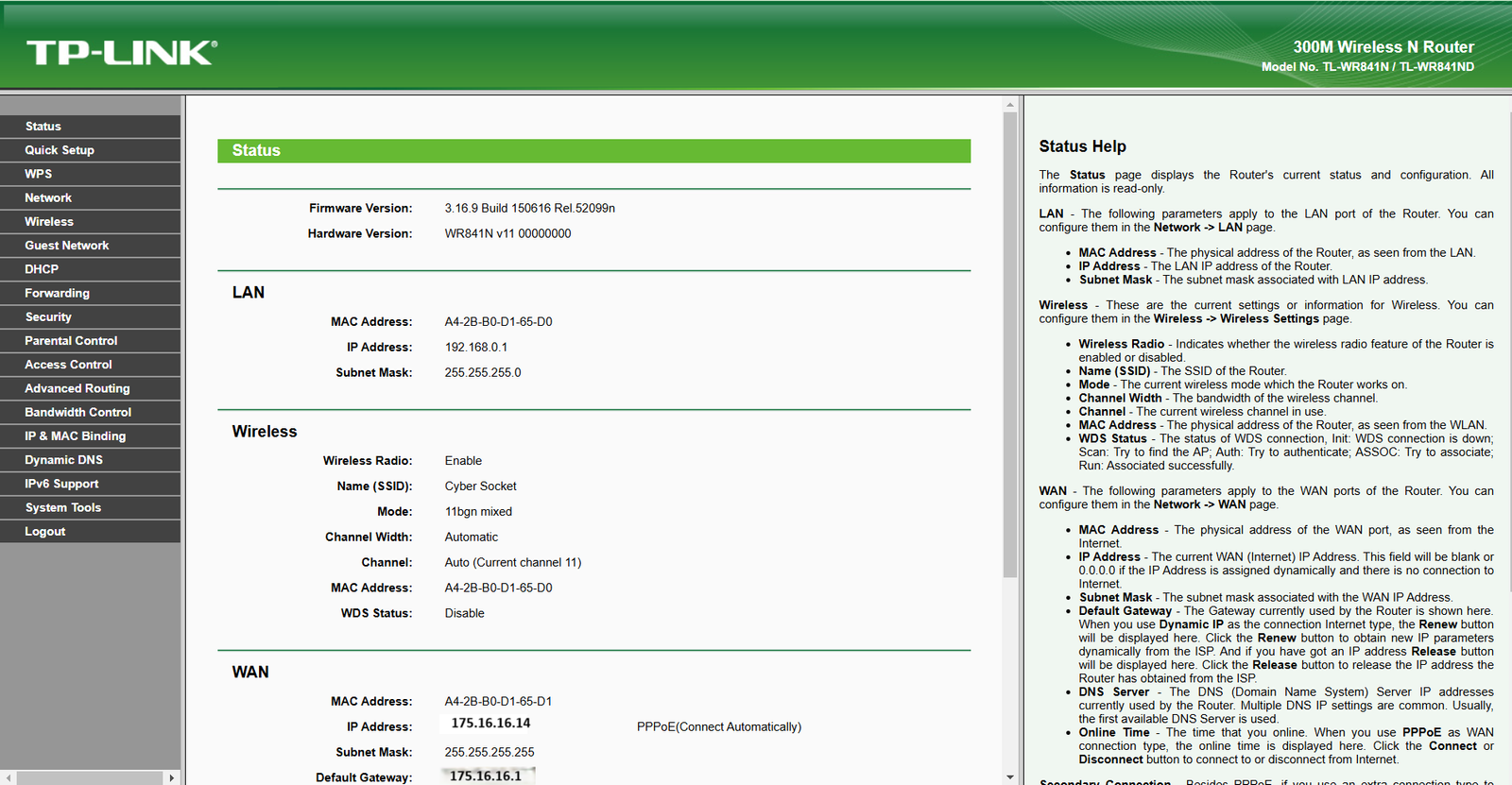
Task: Go to WPS settings
Action: (x=90, y=174)
